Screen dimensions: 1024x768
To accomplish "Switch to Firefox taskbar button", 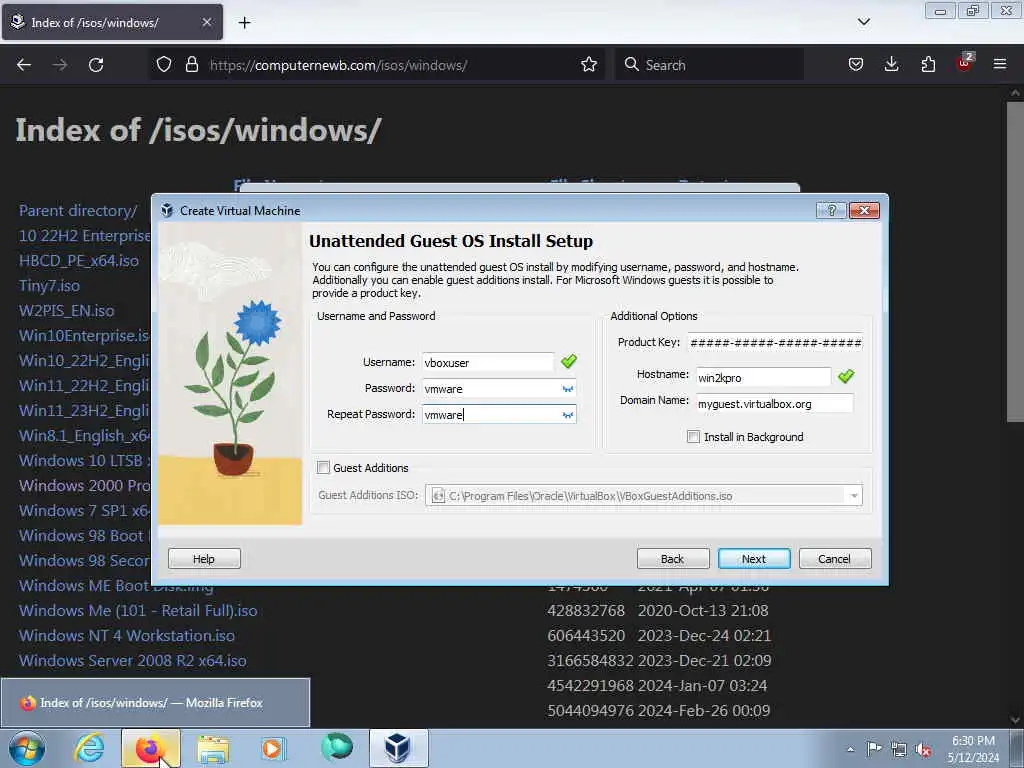I will point(150,748).
